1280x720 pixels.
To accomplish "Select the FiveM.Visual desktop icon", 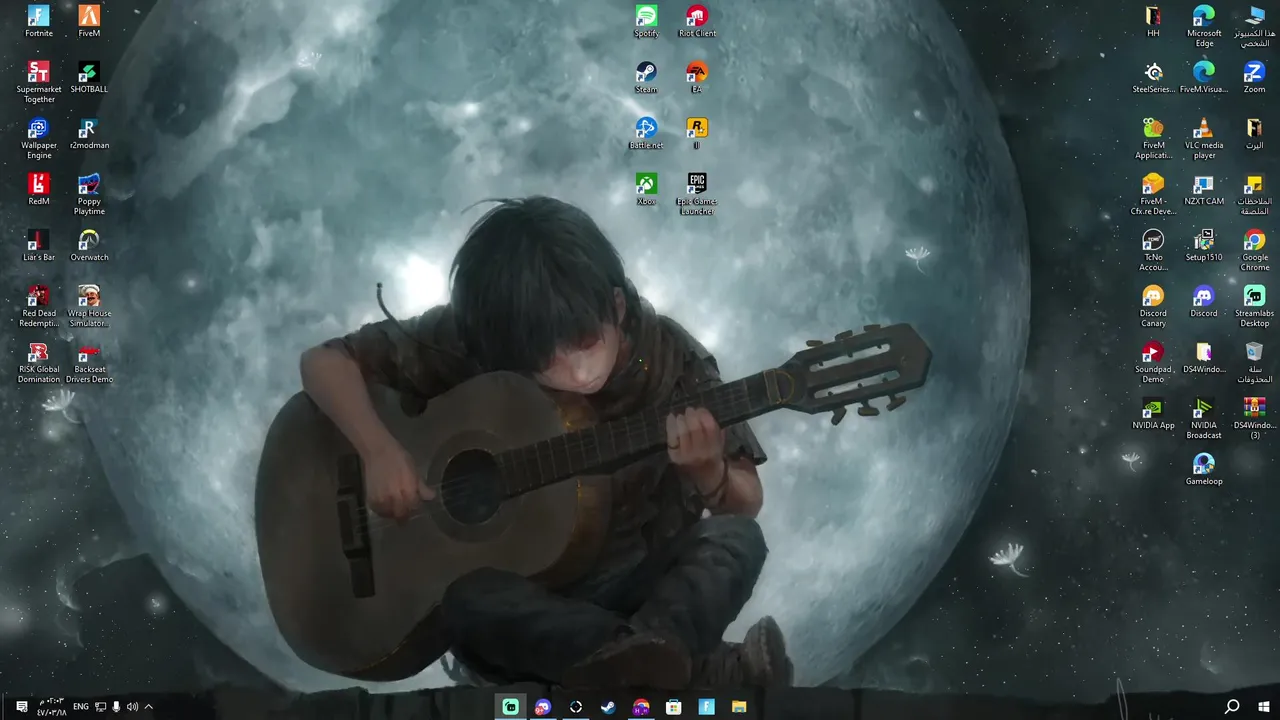I will click(x=1204, y=77).
